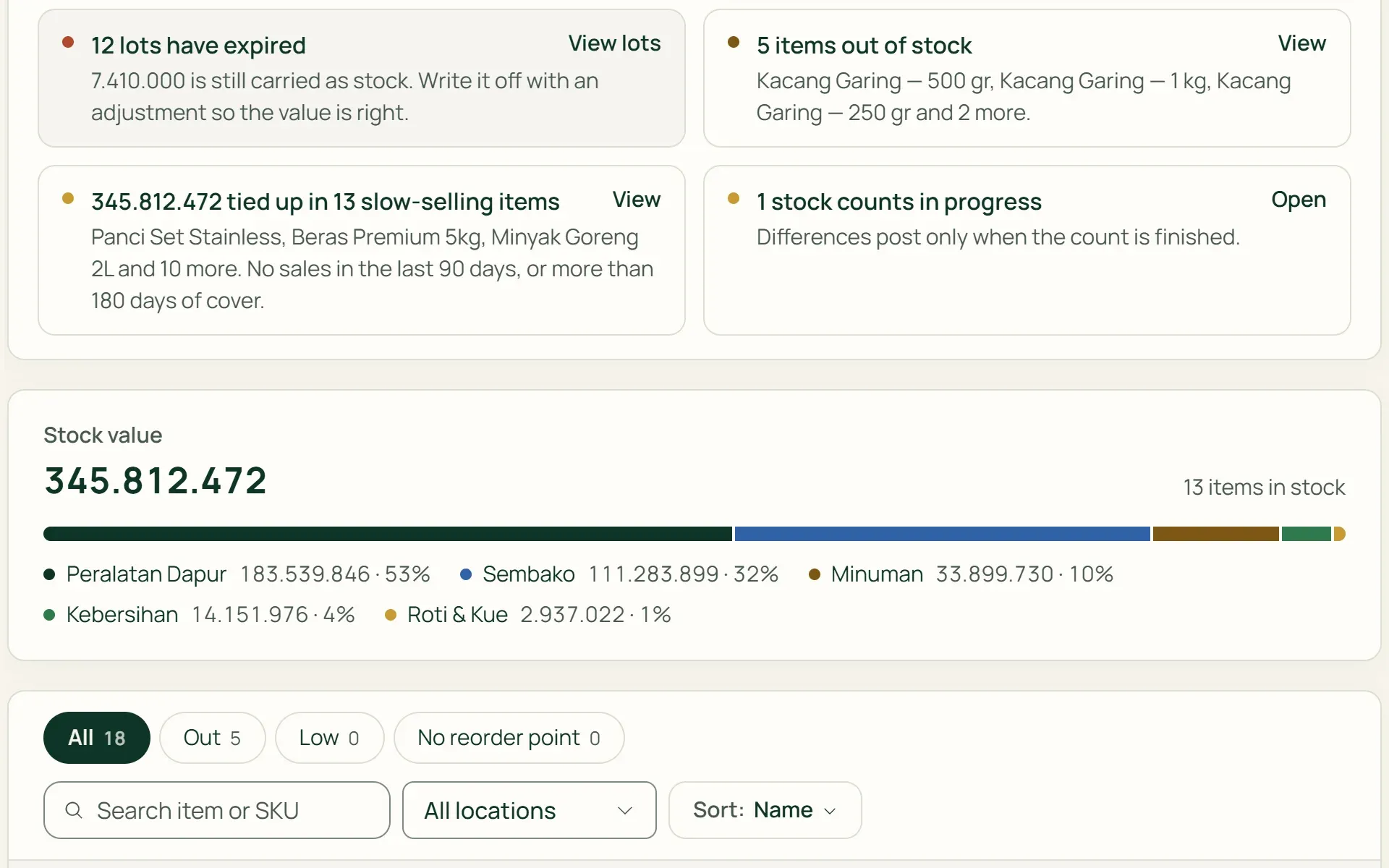
Task: View the slow-selling items
Action: [636, 200]
